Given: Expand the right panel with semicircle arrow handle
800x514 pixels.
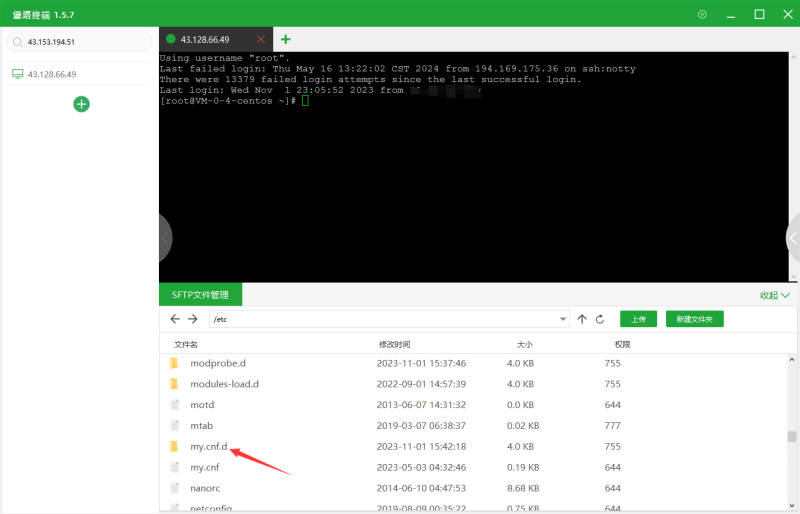Looking at the screenshot, I should 793,237.
